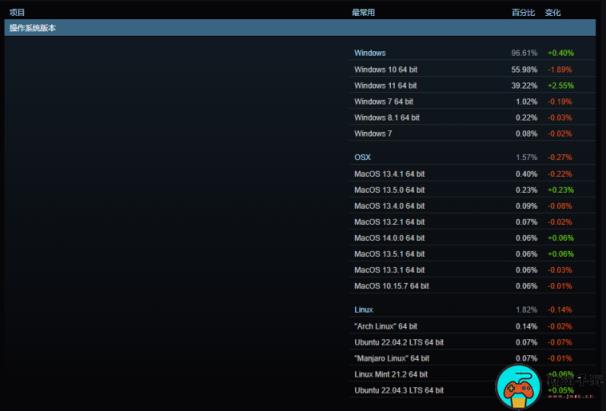Click the "Manjaro Linux" 64 bit row
606x411 pixels.
472,358
